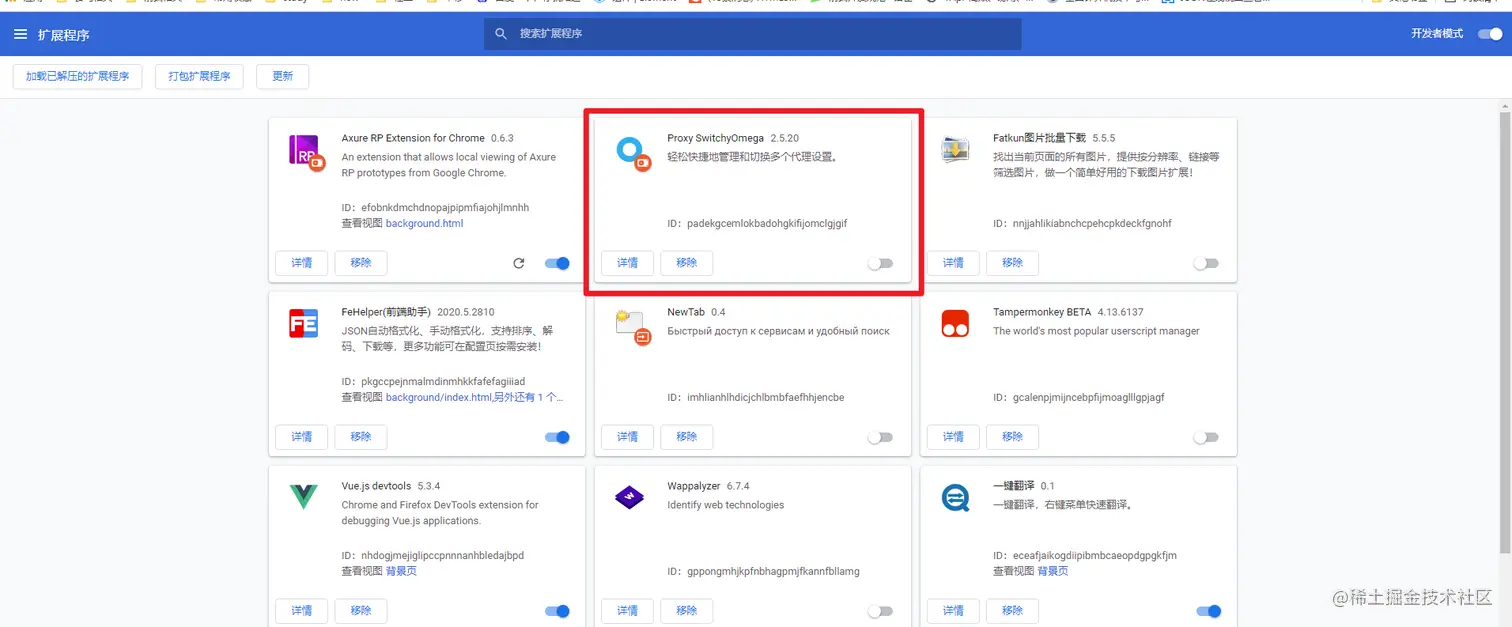Open Vue.js devtools 背景页 link
Image resolution: width=1512 pixels, height=627 pixels.
click(x=401, y=572)
